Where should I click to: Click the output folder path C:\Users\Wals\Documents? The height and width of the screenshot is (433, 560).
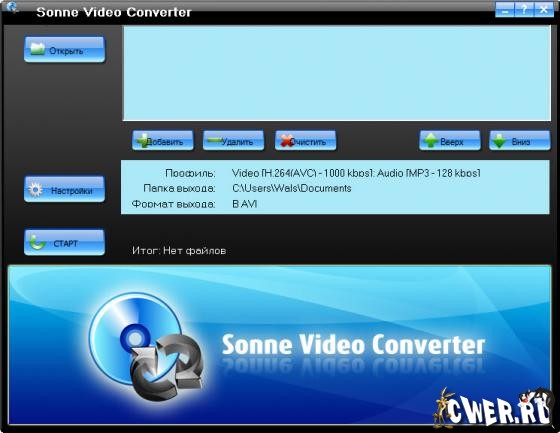[292, 188]
